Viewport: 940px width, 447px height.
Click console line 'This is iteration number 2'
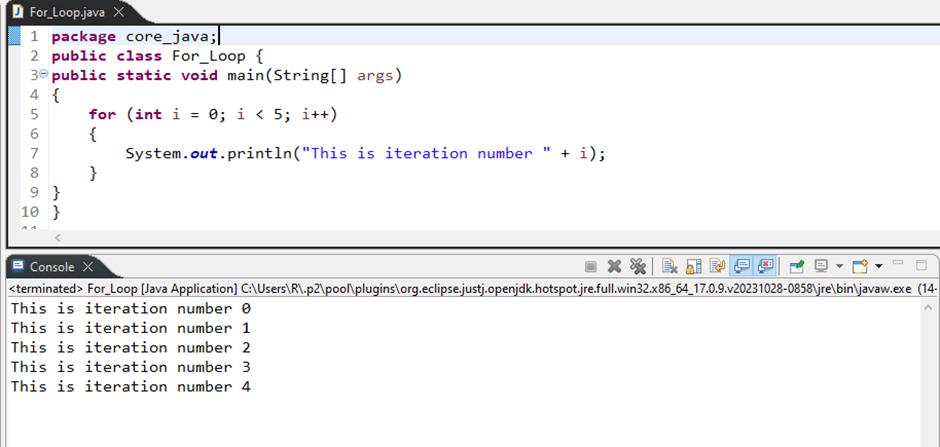pyautogui.click(x=131, y=348)
